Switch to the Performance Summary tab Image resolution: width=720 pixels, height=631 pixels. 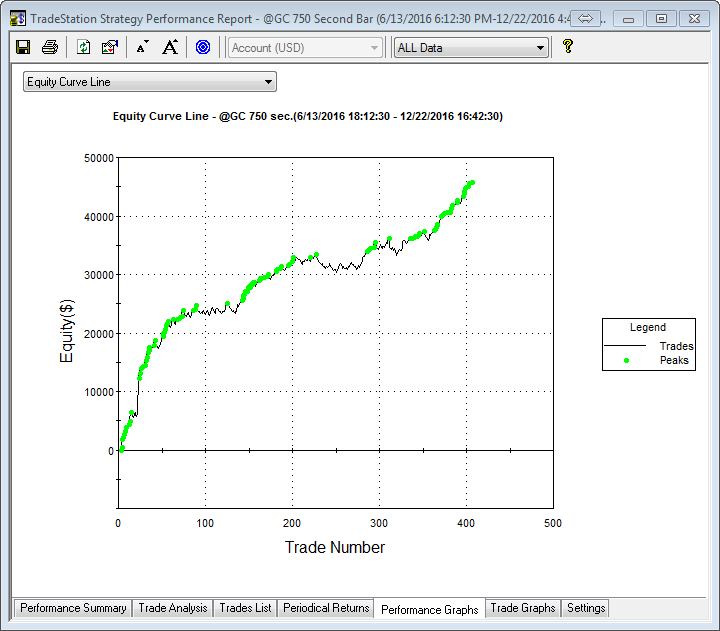point(73,608)
